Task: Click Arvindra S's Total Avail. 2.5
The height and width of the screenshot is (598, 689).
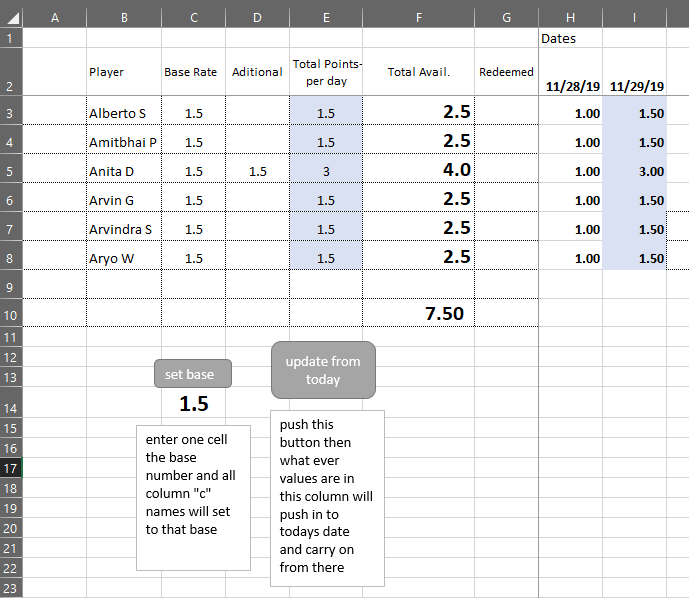Action: 419,226
